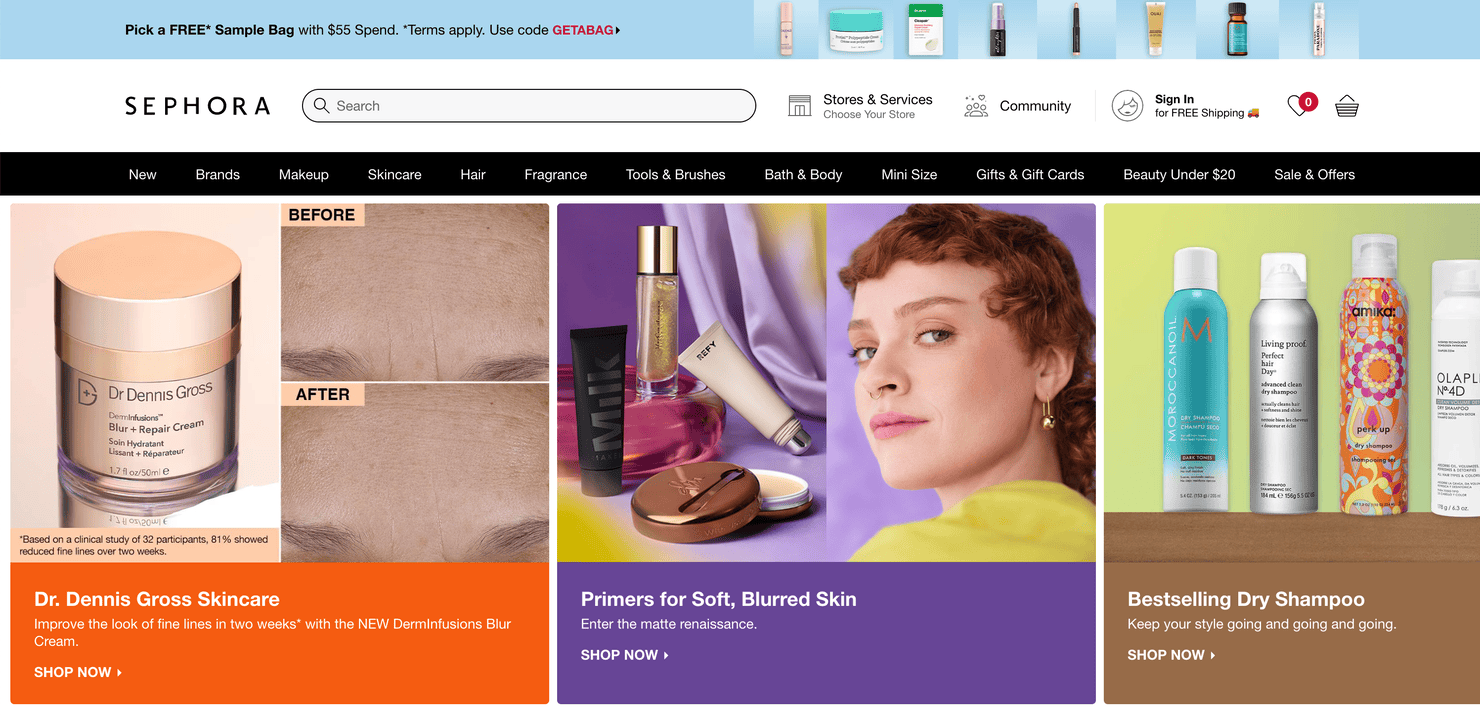Click the Sephora logo
The height and width of the screenshot is (717, 1480).
pos(197,106)
